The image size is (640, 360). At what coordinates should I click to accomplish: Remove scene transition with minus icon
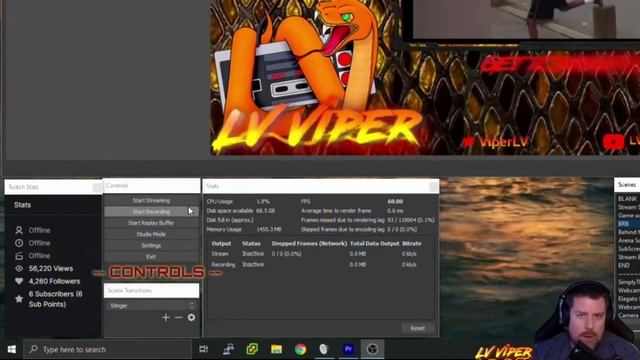click(x=178, y=318)
